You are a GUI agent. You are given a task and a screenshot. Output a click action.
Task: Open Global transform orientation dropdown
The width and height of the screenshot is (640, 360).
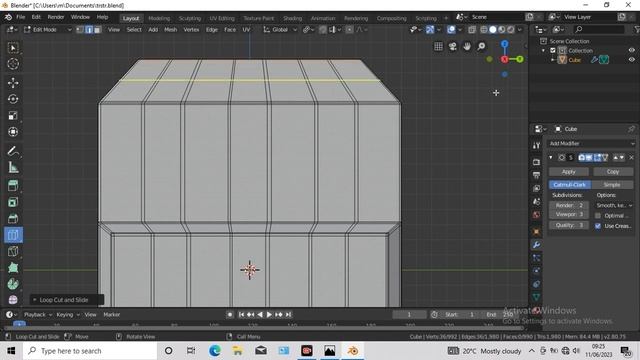coord(280,29)
